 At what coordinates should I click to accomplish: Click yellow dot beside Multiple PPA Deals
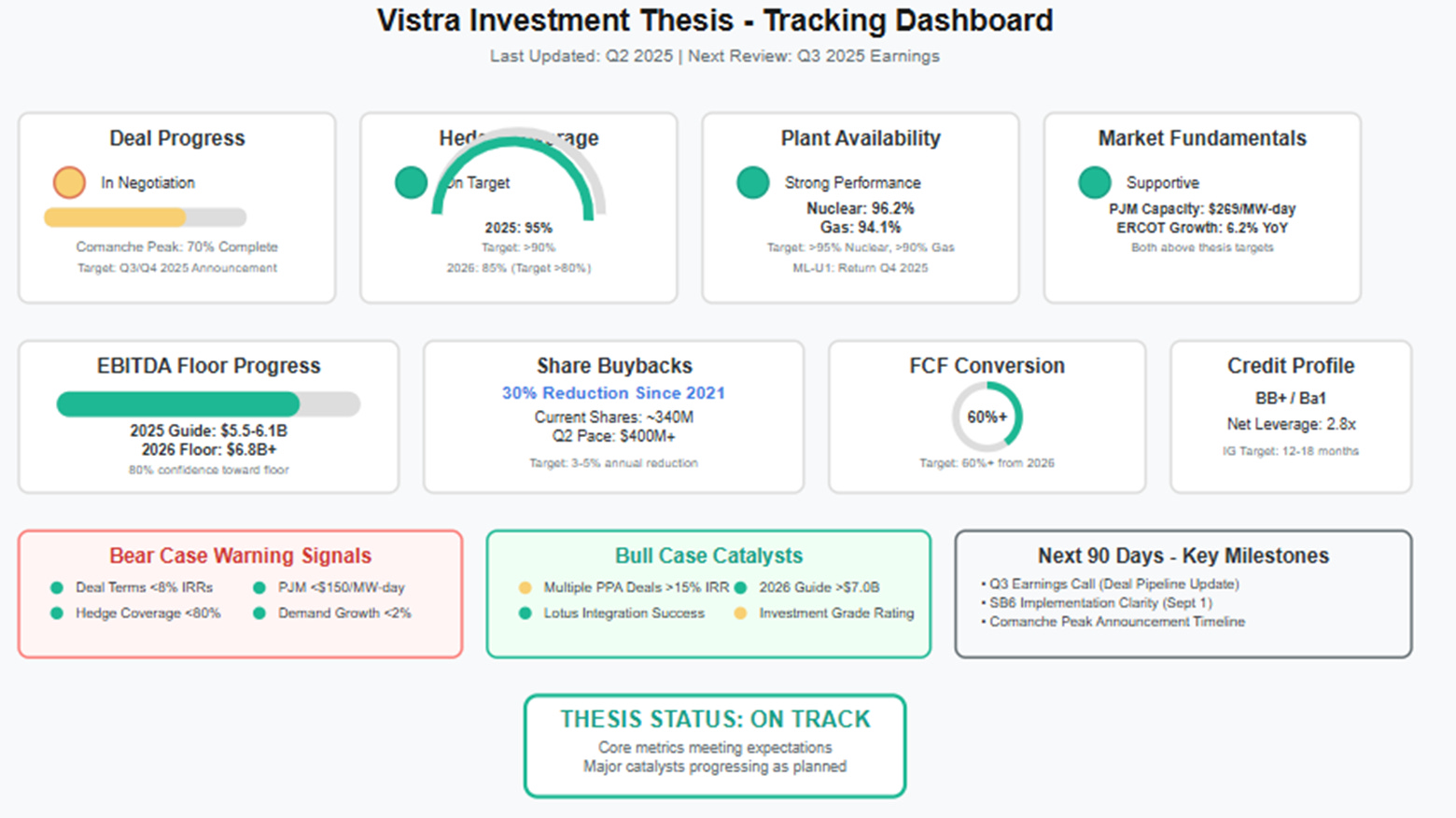pos(525,587)
